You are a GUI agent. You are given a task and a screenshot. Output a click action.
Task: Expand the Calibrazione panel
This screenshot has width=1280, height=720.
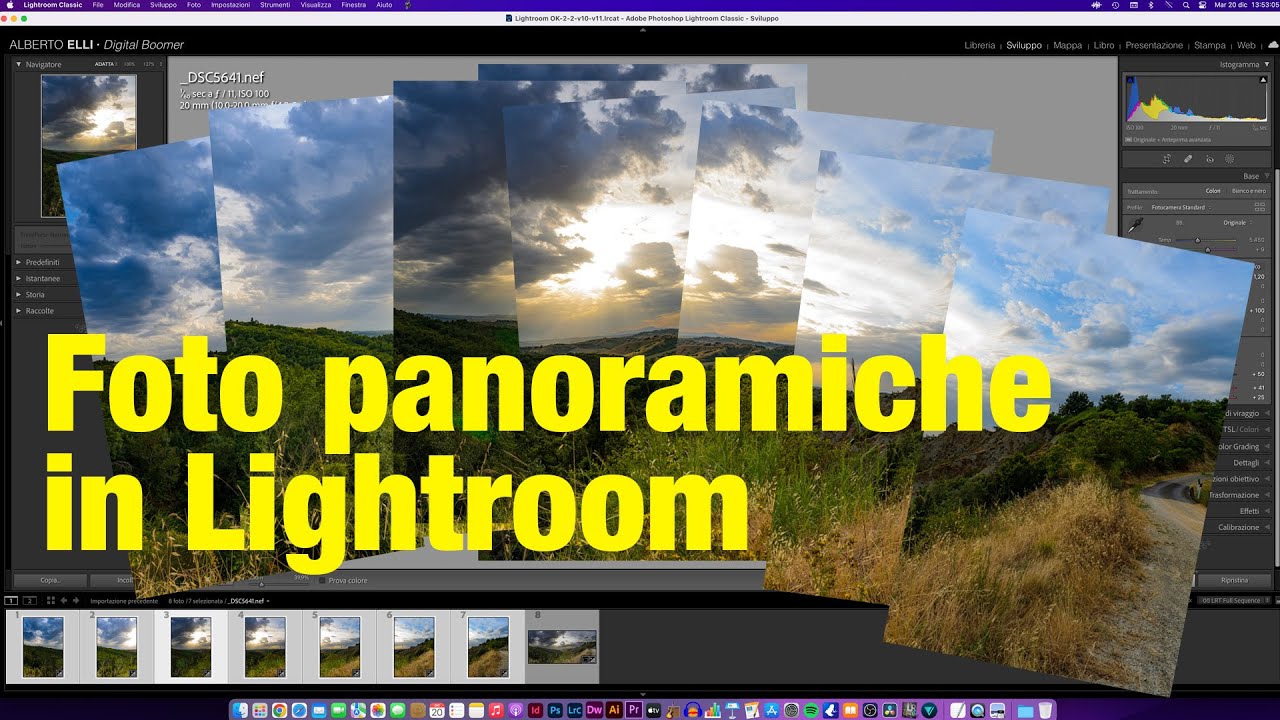(x=1267, y=527)
